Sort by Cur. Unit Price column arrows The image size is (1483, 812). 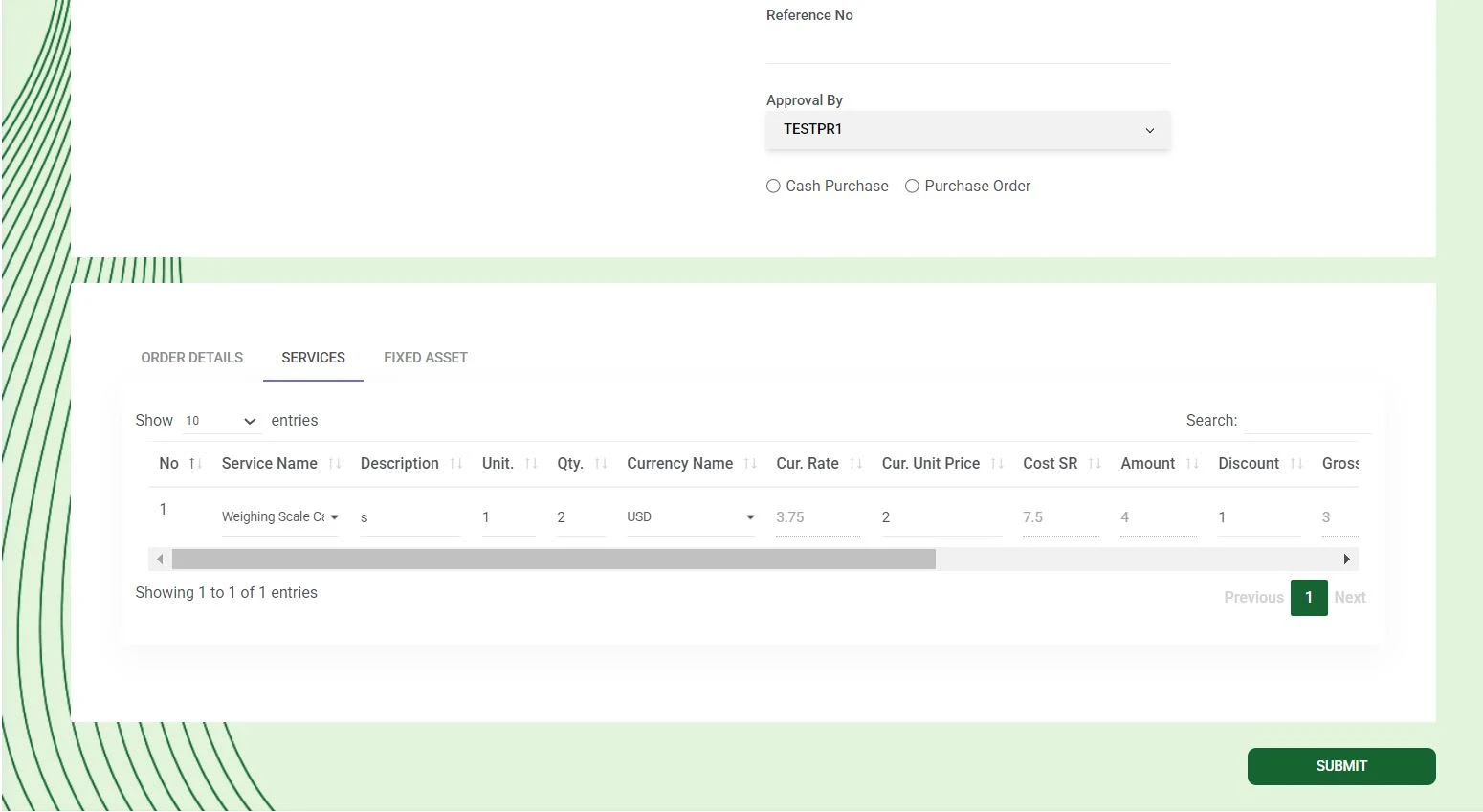point(997,464)
